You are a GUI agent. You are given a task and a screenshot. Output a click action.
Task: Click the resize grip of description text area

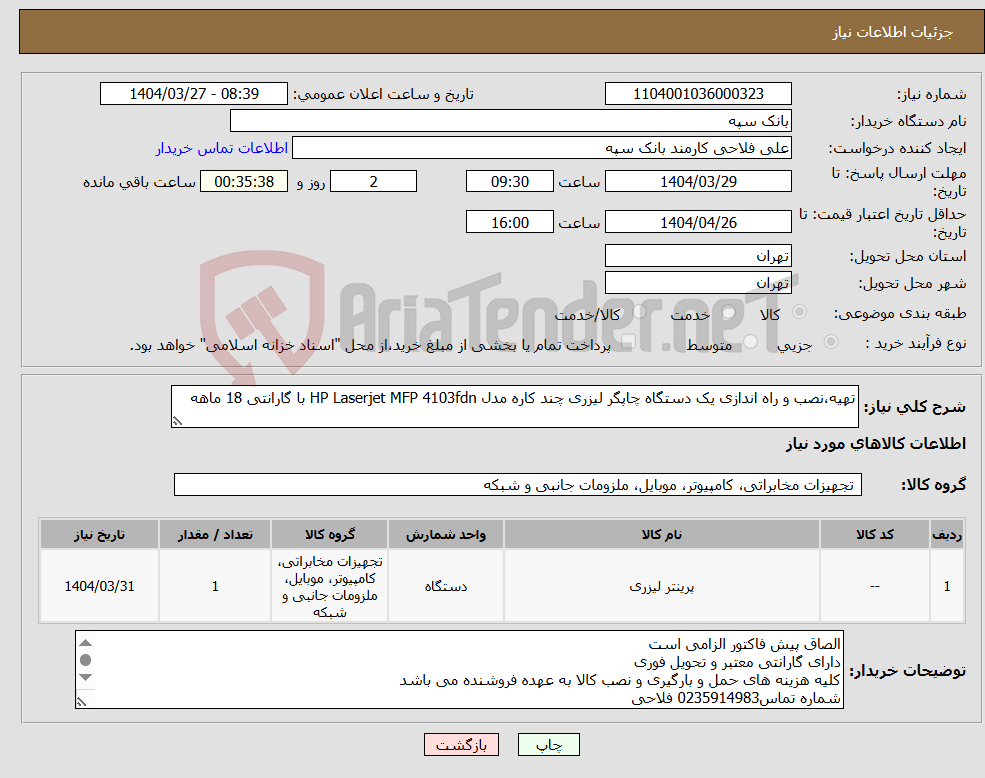(x=177, y=422)
